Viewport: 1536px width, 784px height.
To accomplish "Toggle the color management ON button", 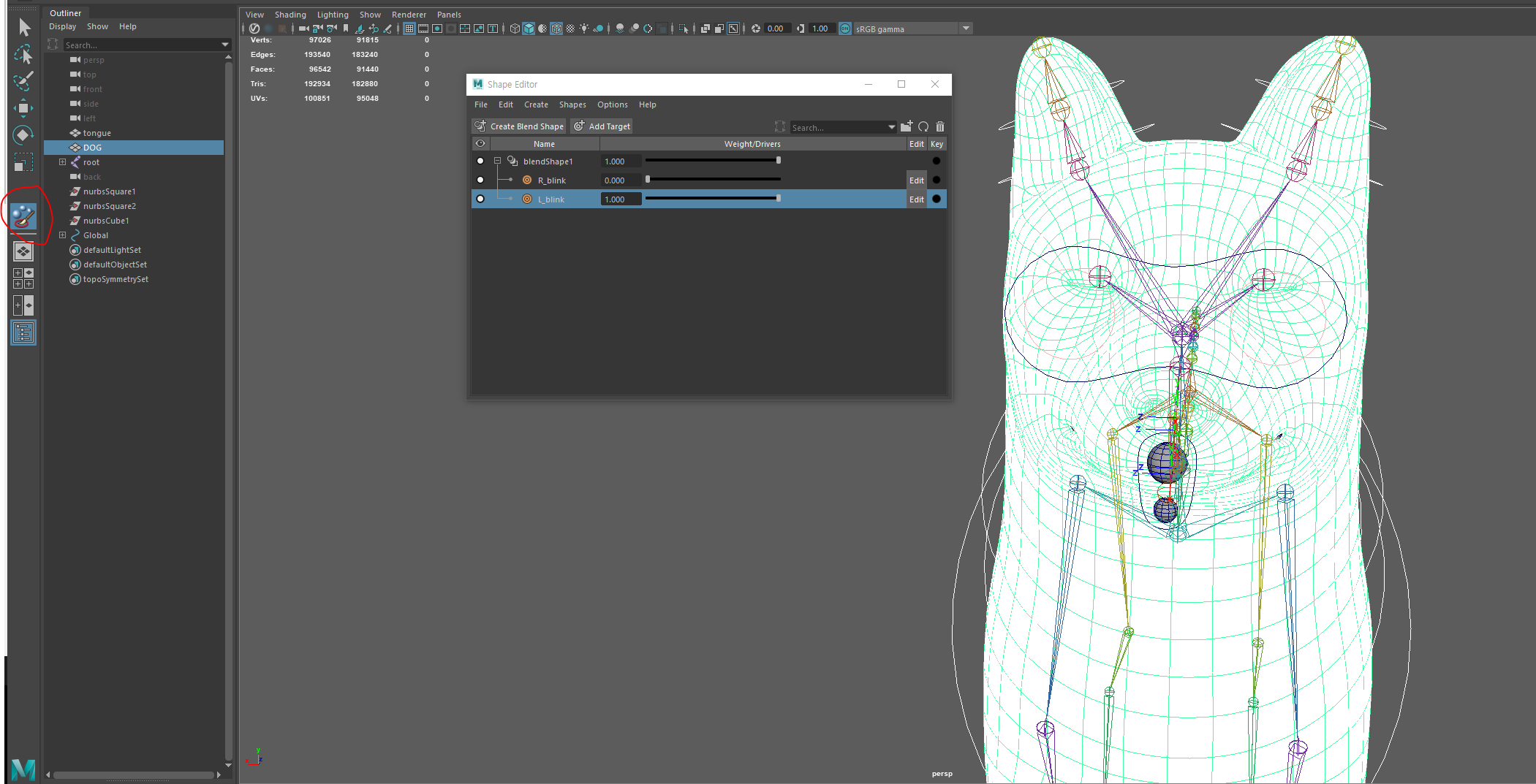I will [x=845, y=28].
